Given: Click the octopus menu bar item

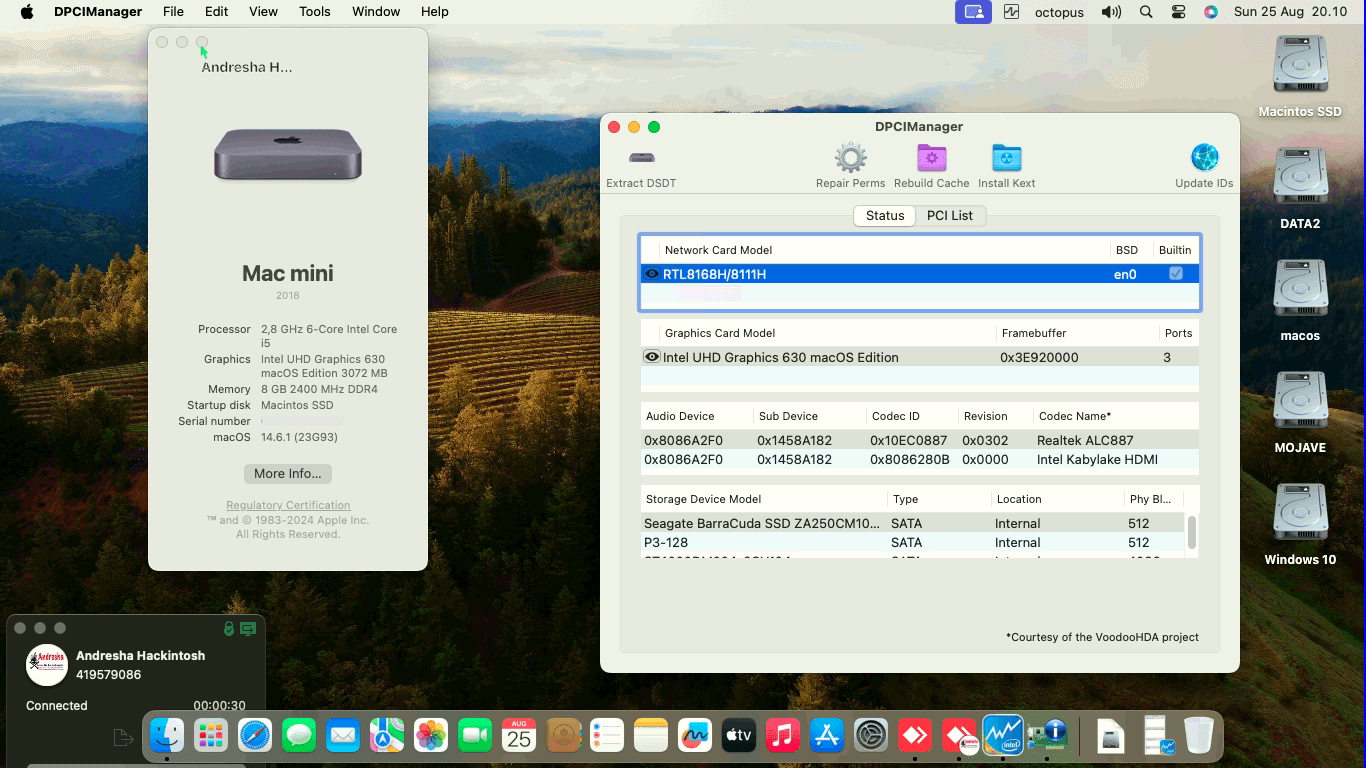Looking at the screenshot, I should pos(1059,12).
